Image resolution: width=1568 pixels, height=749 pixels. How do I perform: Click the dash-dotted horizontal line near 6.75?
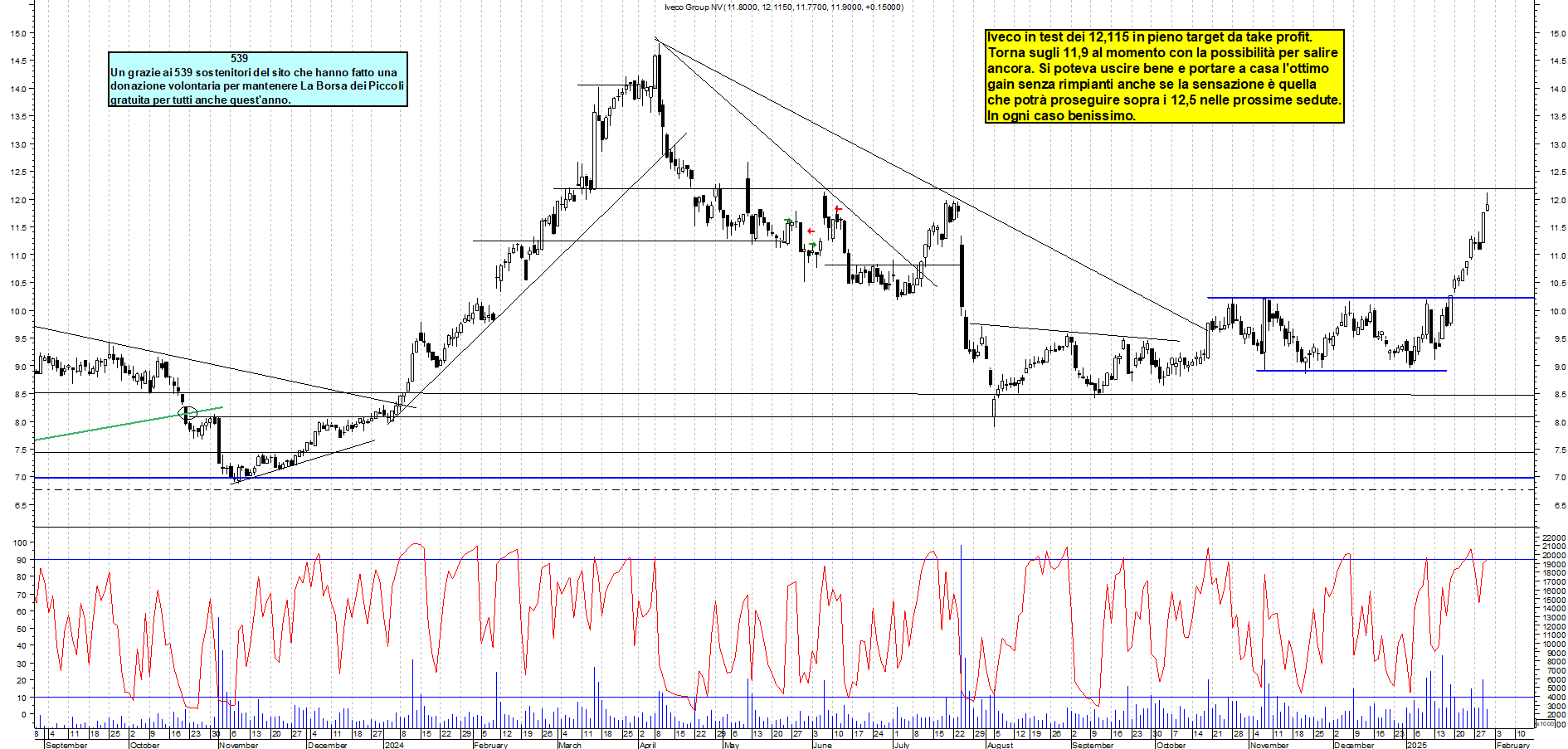(784, 490)
